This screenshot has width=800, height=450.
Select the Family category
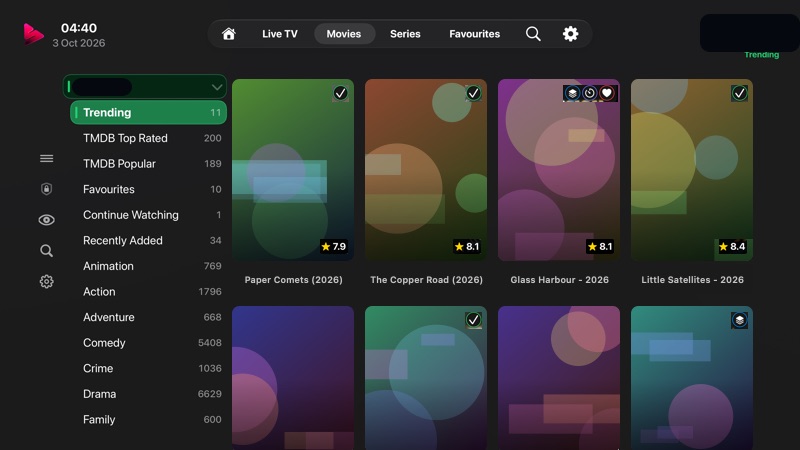(148, 419)
